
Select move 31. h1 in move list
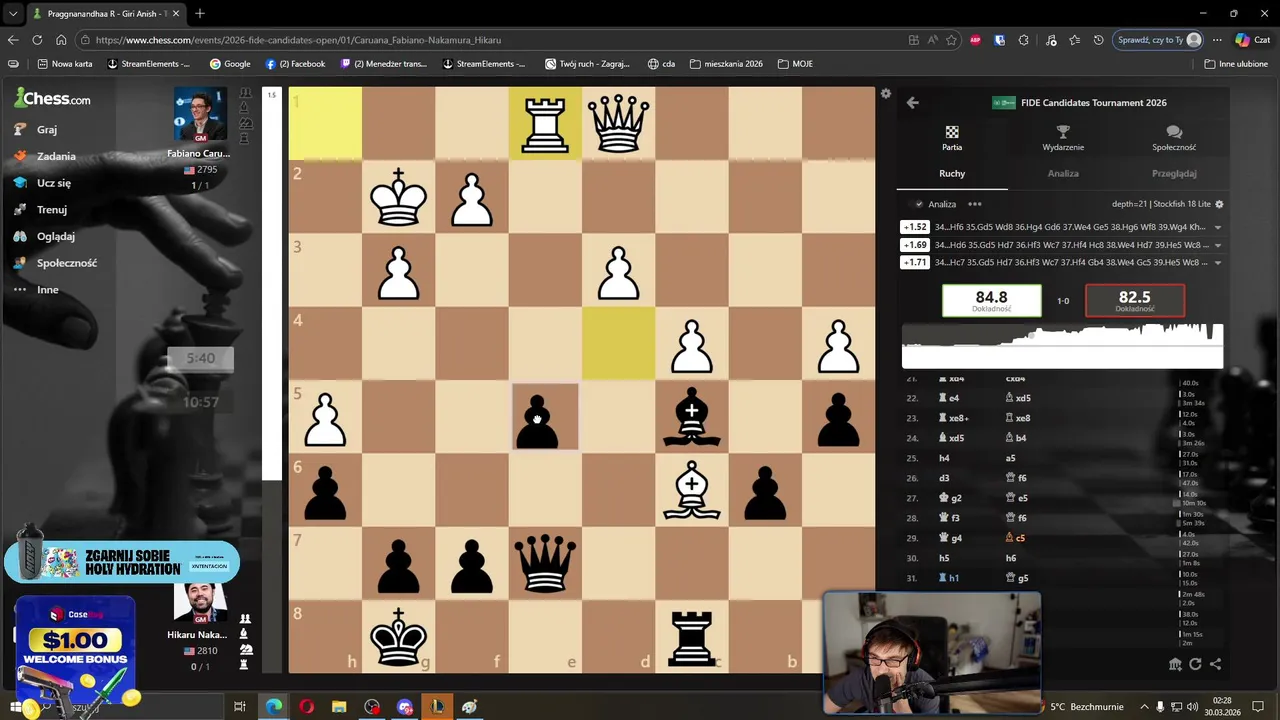point(949,578)
